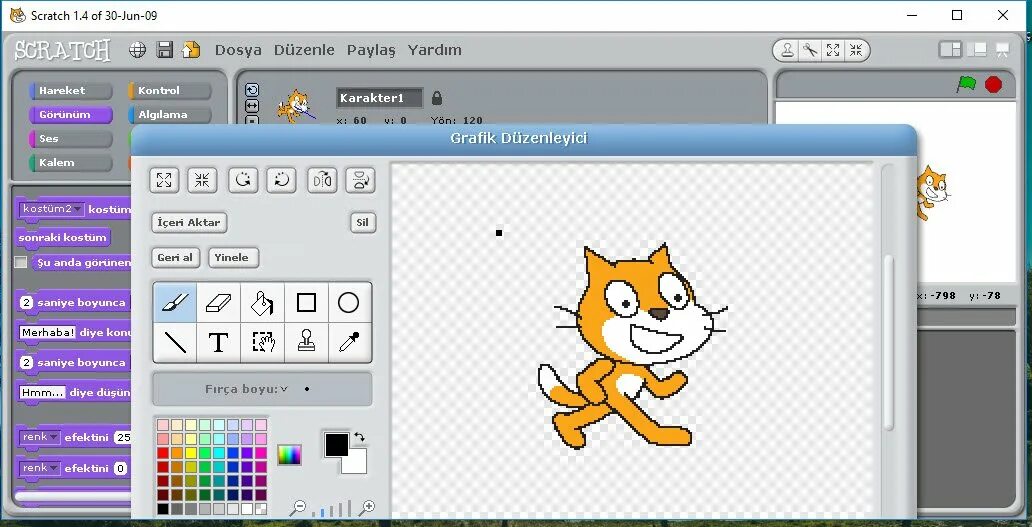Screen dimensions: 1032x527
Task: Click the Sil button
Action: pyautogui.click(x=363, y=222)
